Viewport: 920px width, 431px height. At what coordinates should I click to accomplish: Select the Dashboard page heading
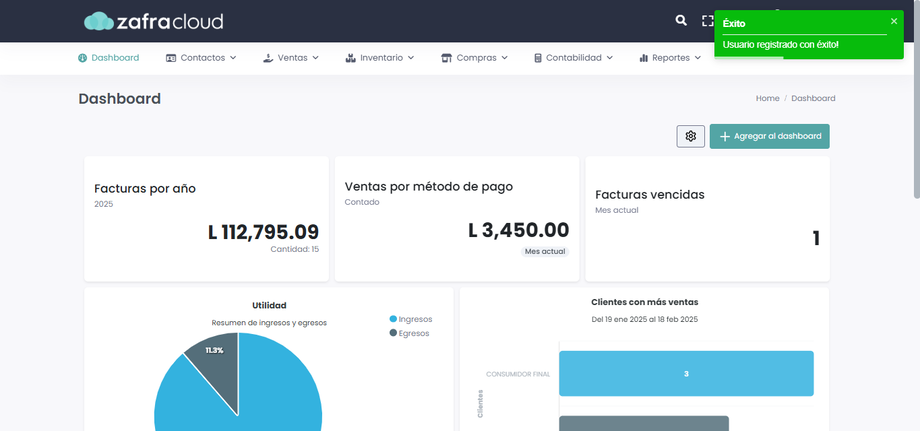pyautogui.click(x=120, y=99)
